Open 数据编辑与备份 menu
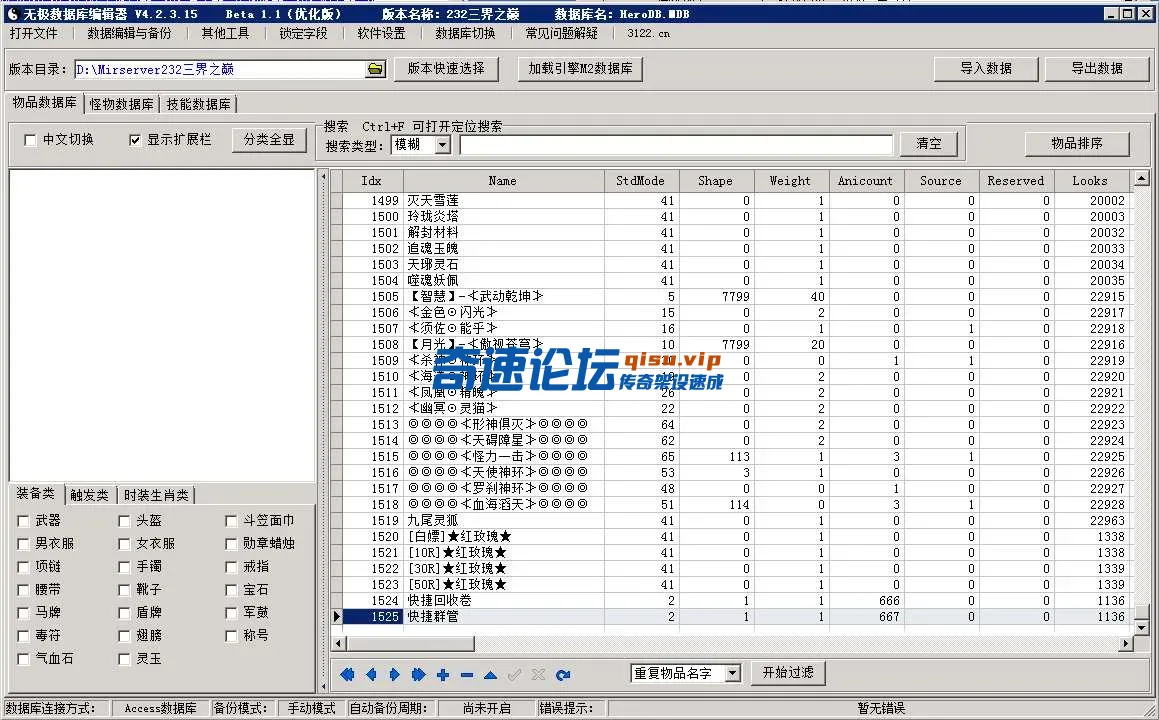 click(x=129, y=33)
